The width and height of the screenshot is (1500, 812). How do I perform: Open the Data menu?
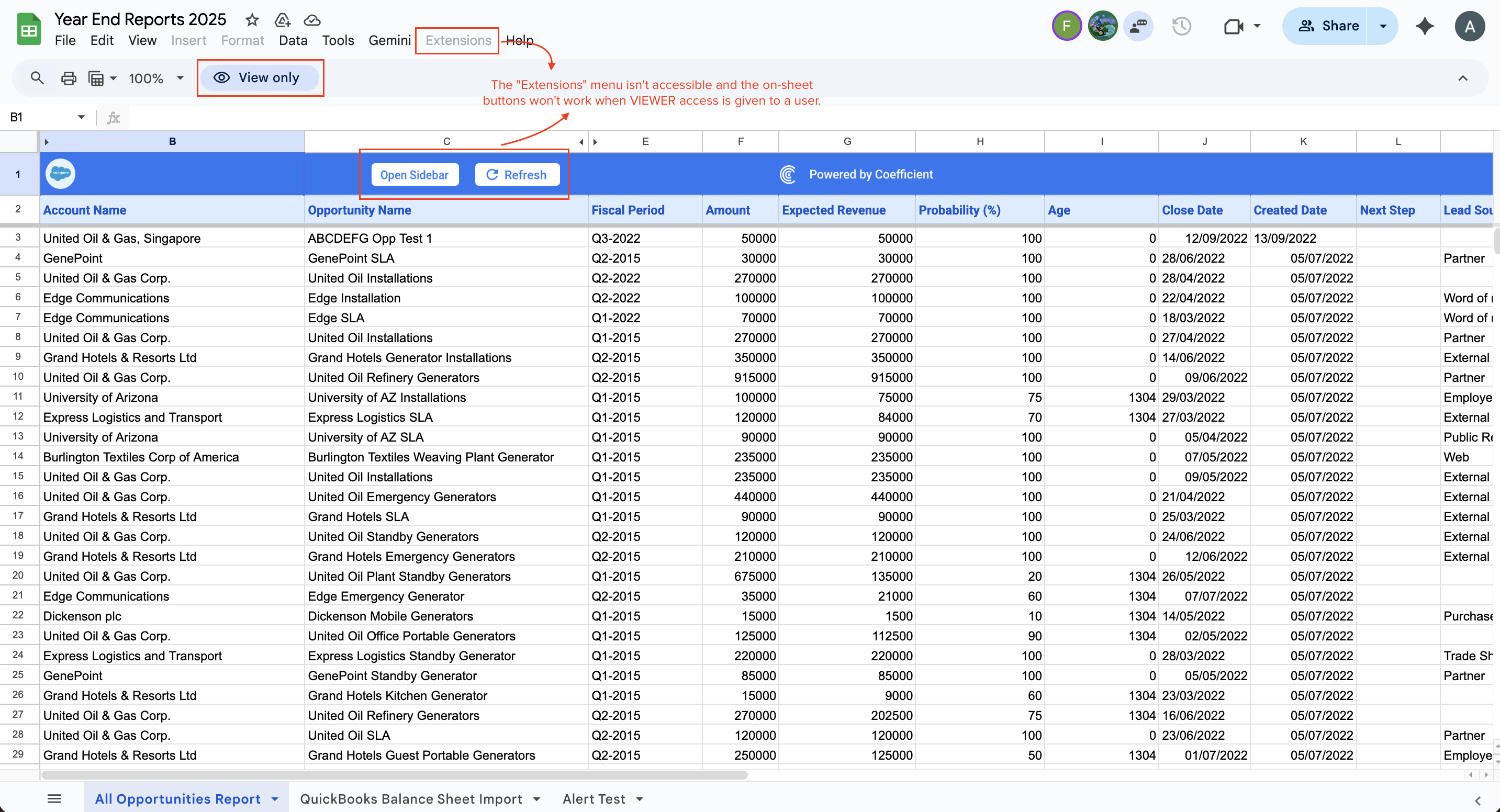pyautogui.click(x=293, y=40)
